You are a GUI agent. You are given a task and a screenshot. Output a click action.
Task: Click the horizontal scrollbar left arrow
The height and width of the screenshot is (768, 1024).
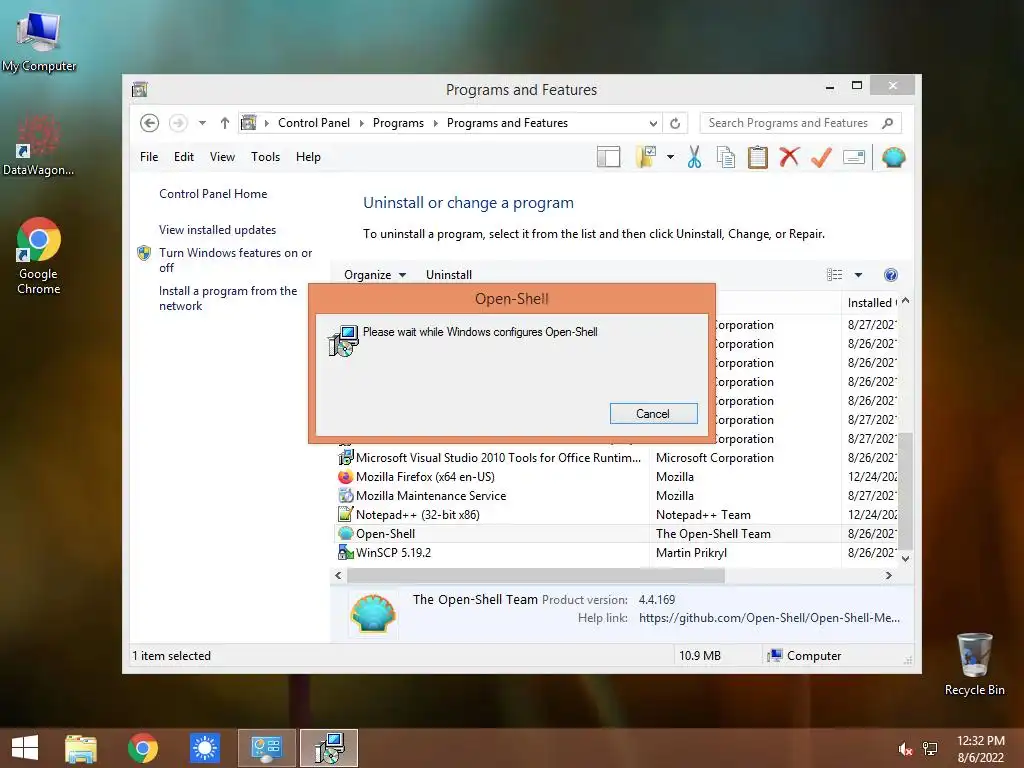coord(338,575)
